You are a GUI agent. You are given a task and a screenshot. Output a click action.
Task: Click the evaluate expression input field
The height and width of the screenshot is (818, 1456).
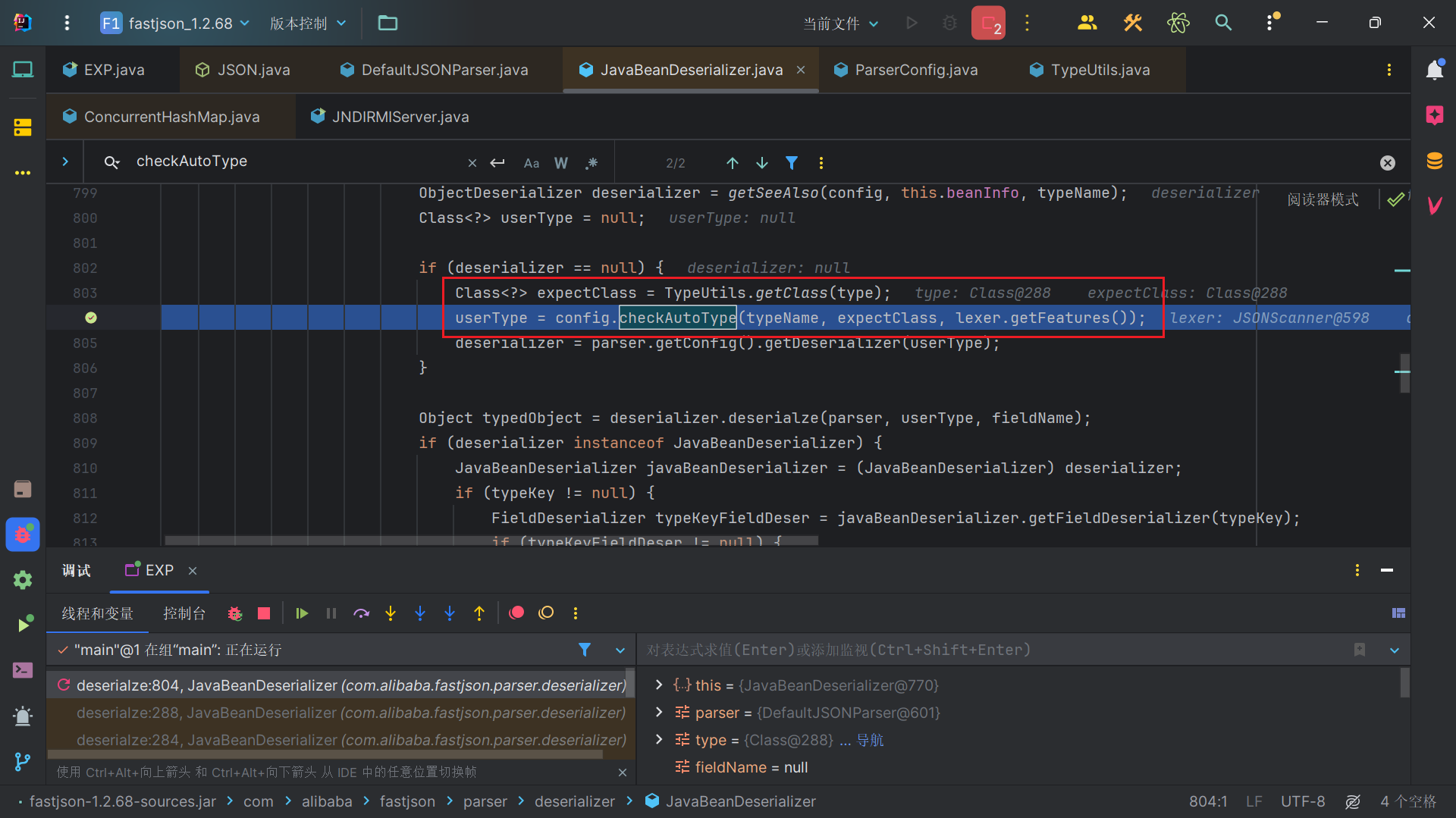tap(993, 650)
